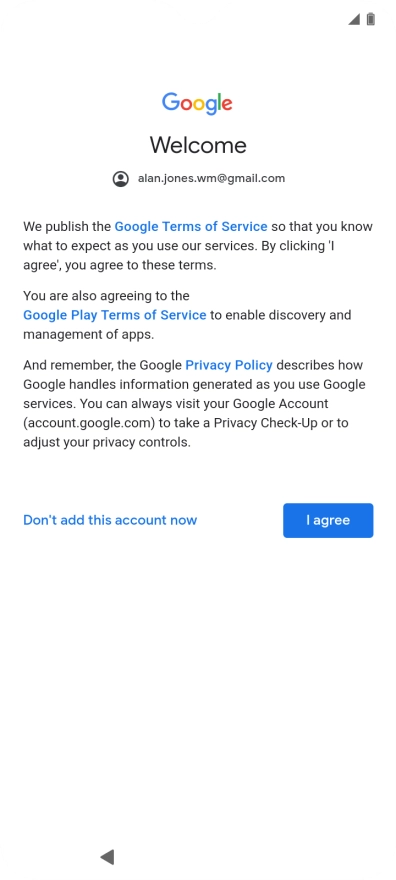Image resolution: width=396 pixels, height=880 pixels.
Task: Open the Google Play Terms of Service link
Action: [114, 315]
